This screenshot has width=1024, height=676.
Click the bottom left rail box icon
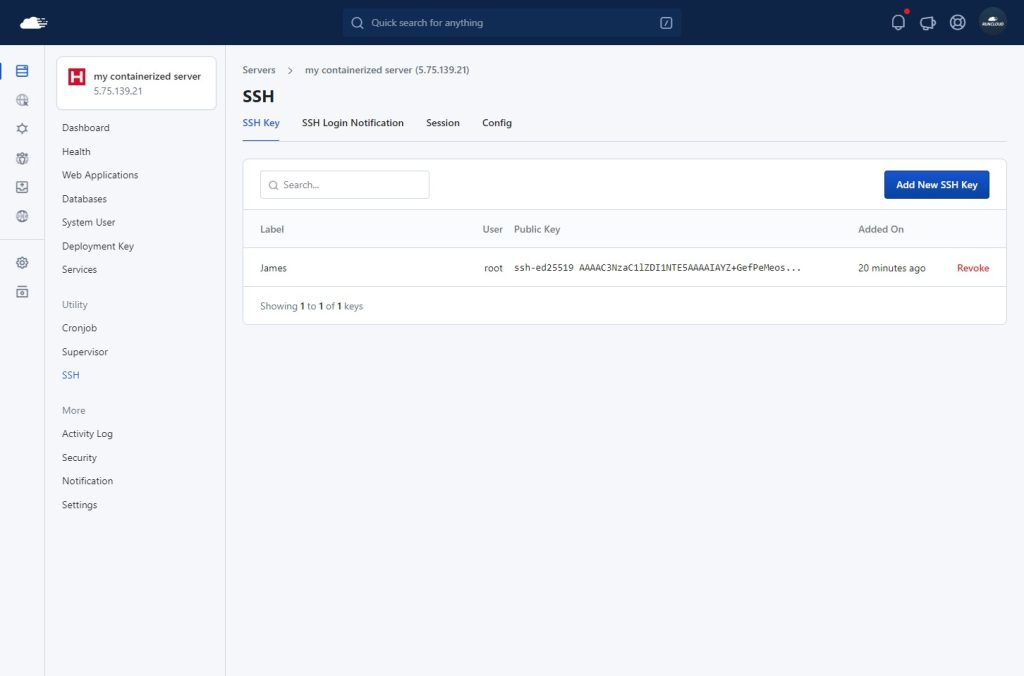coord(22,292)
